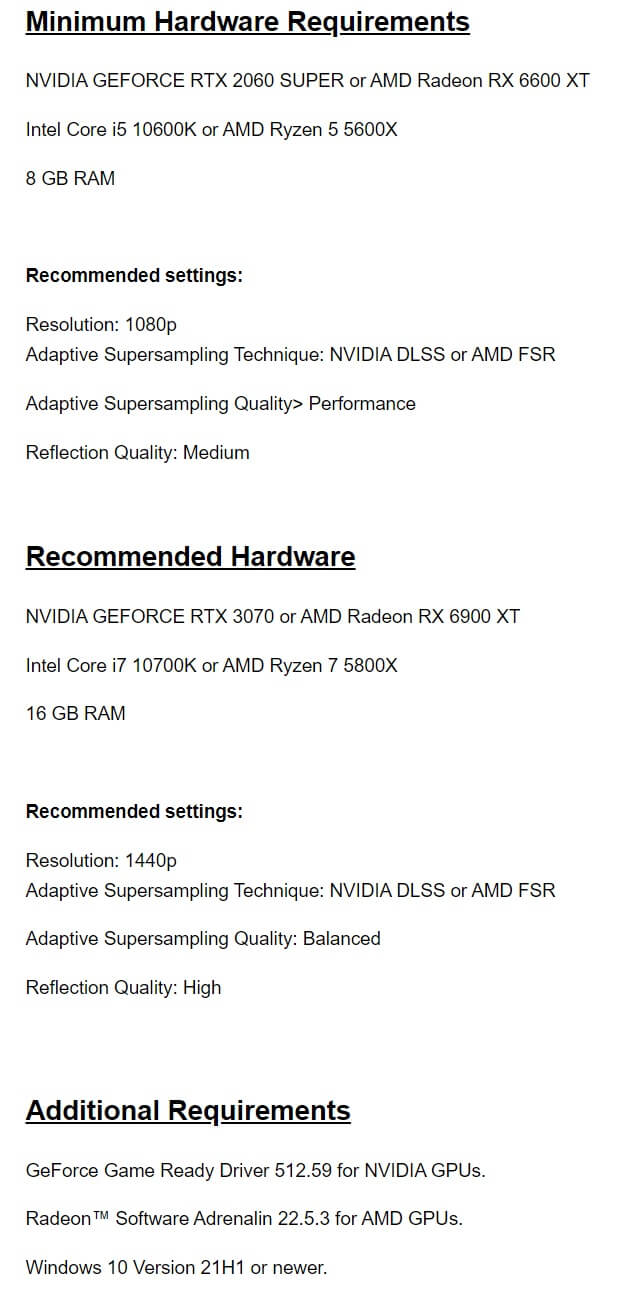Select the Resolution: 1080p line
Image resolution: width=642 pixels, height=1296 pixels.
(101, 325)
